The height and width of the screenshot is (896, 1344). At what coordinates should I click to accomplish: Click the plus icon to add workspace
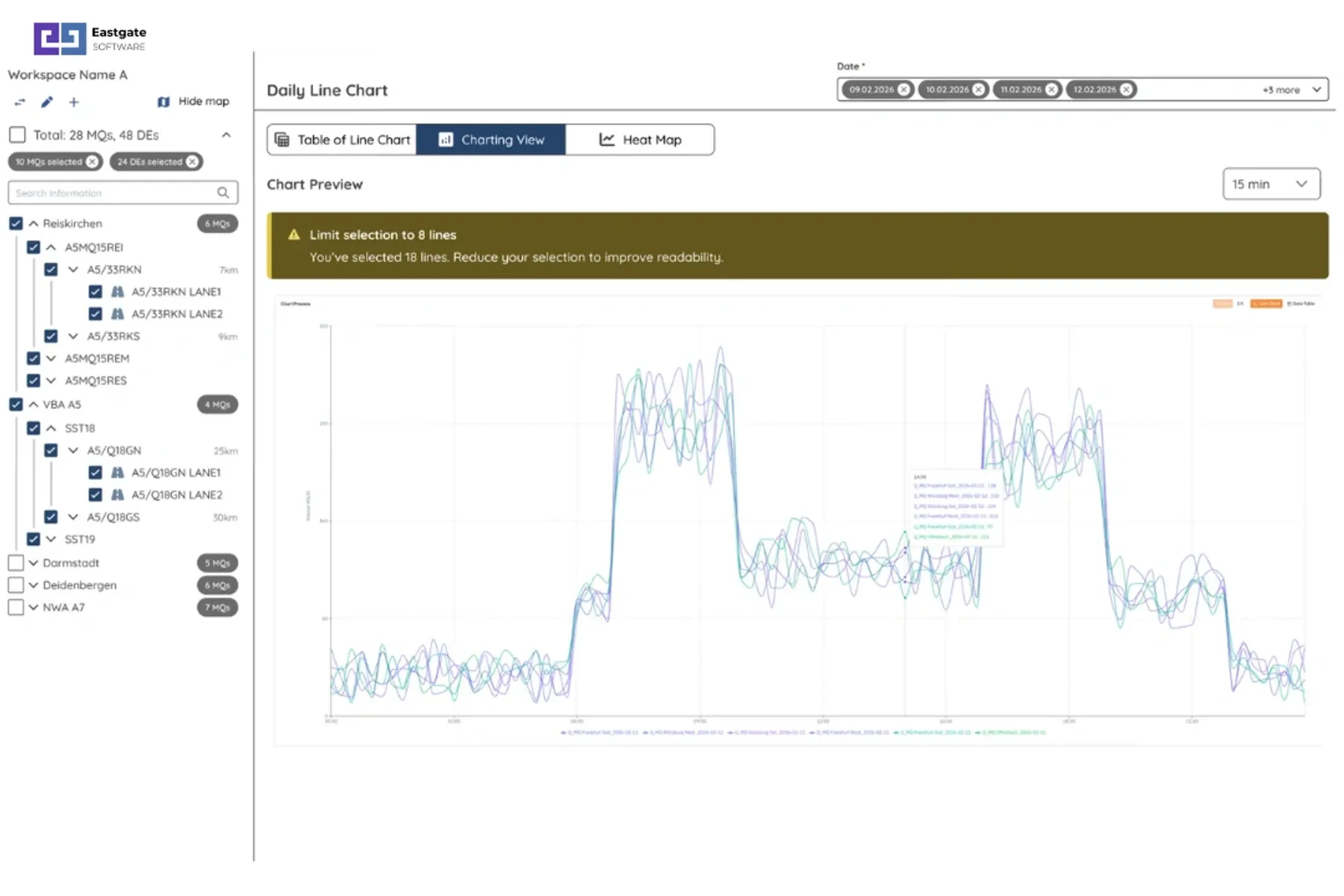pyautogui.click(x=74, y=102)
